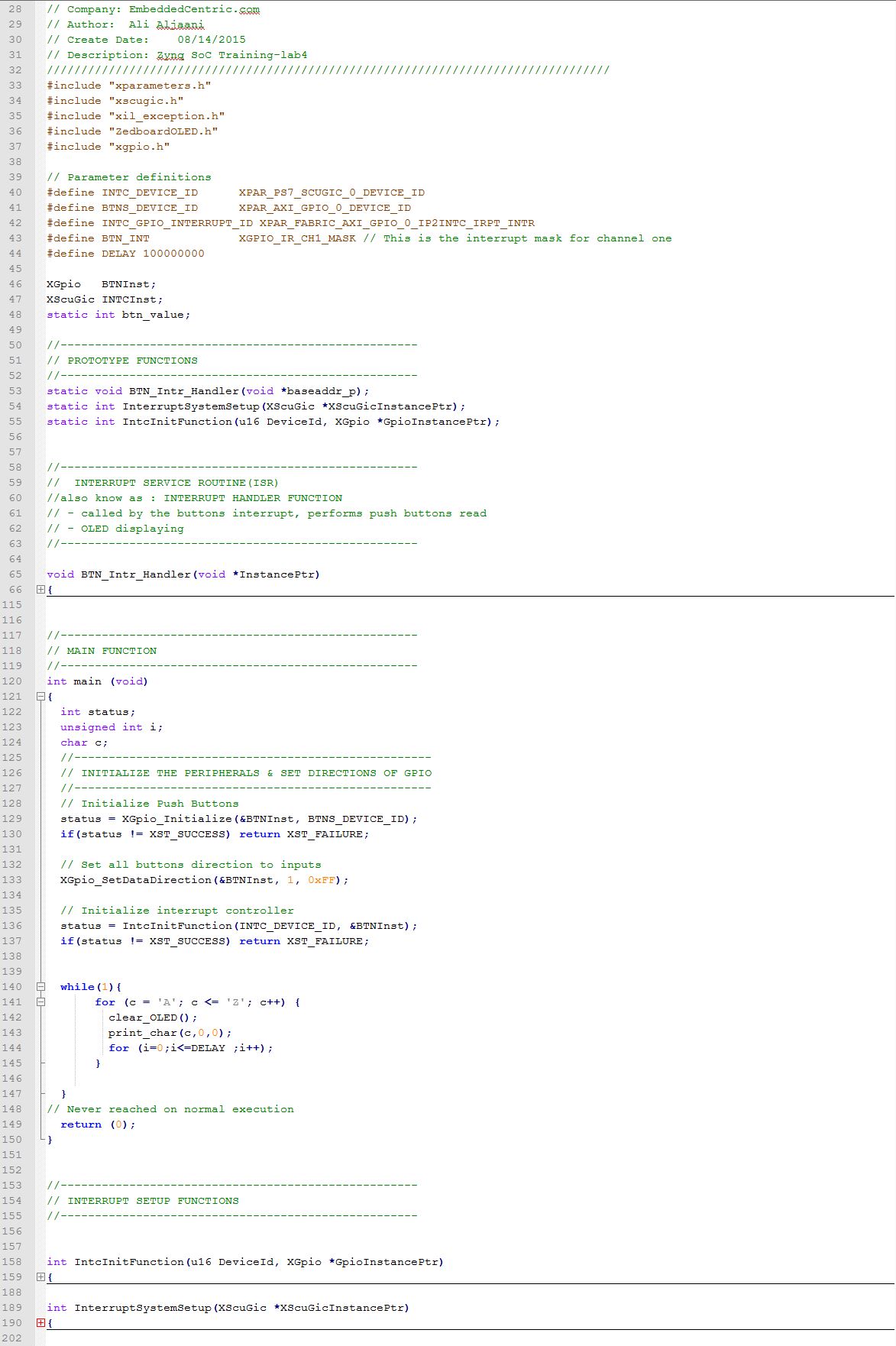The image size is (896, 1346).
Task: Collapse the while(1) loop fold marker
Action: [x=40, y=987]
